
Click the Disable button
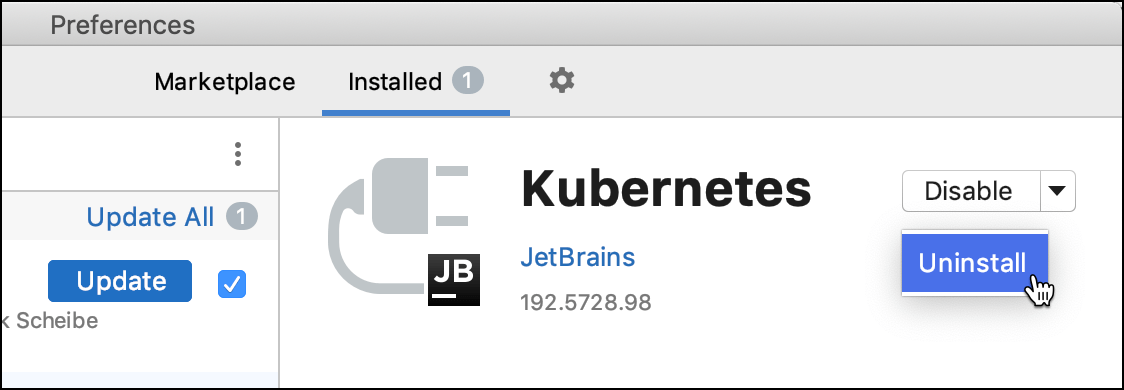click(971, 191)
